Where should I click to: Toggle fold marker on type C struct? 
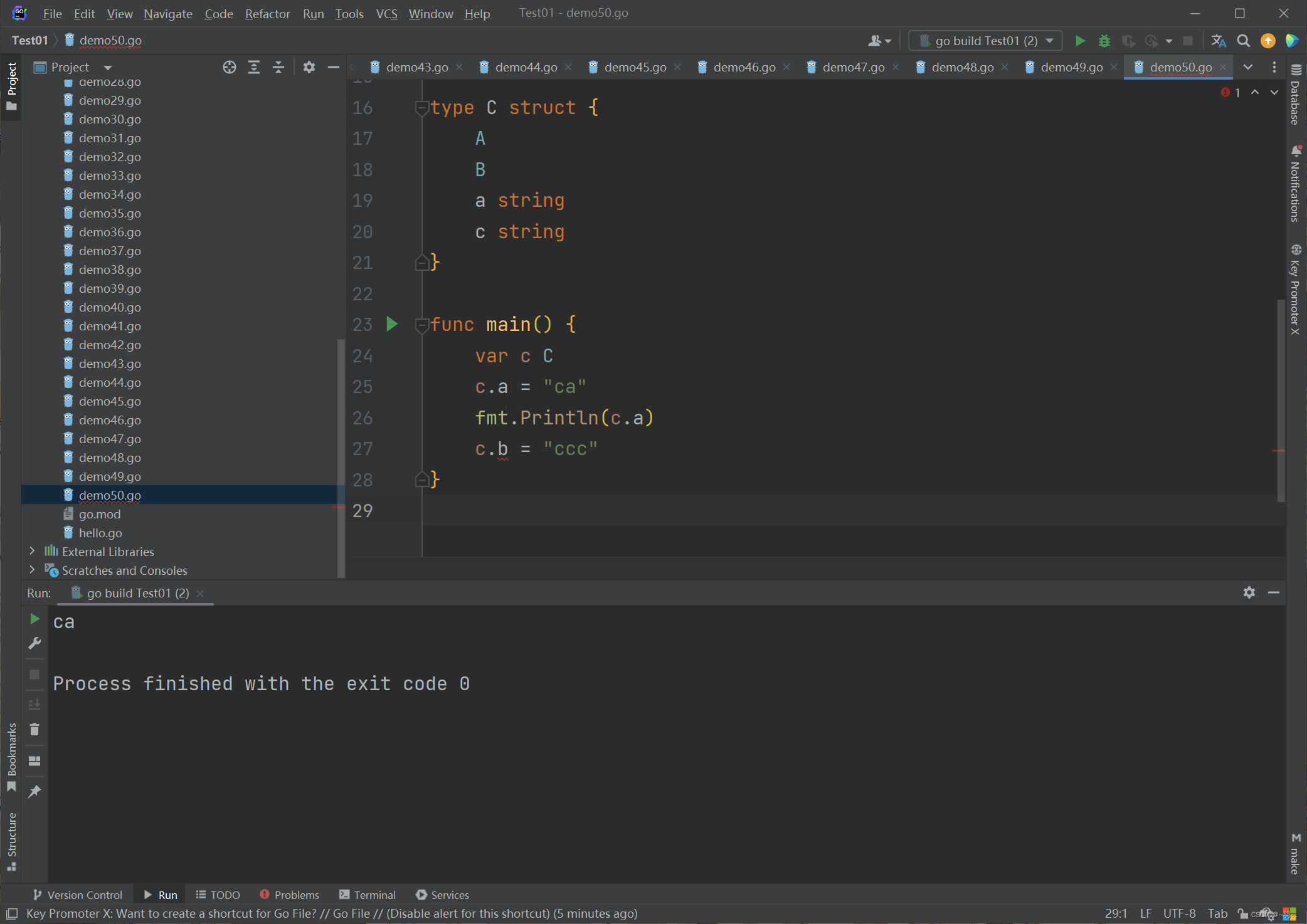pyautogui.click(x=421, y=108)
